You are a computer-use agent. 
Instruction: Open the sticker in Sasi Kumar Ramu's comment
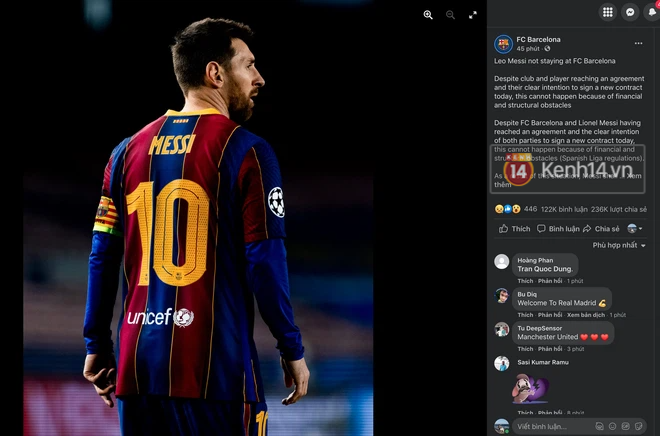click(x=530, y=389)
